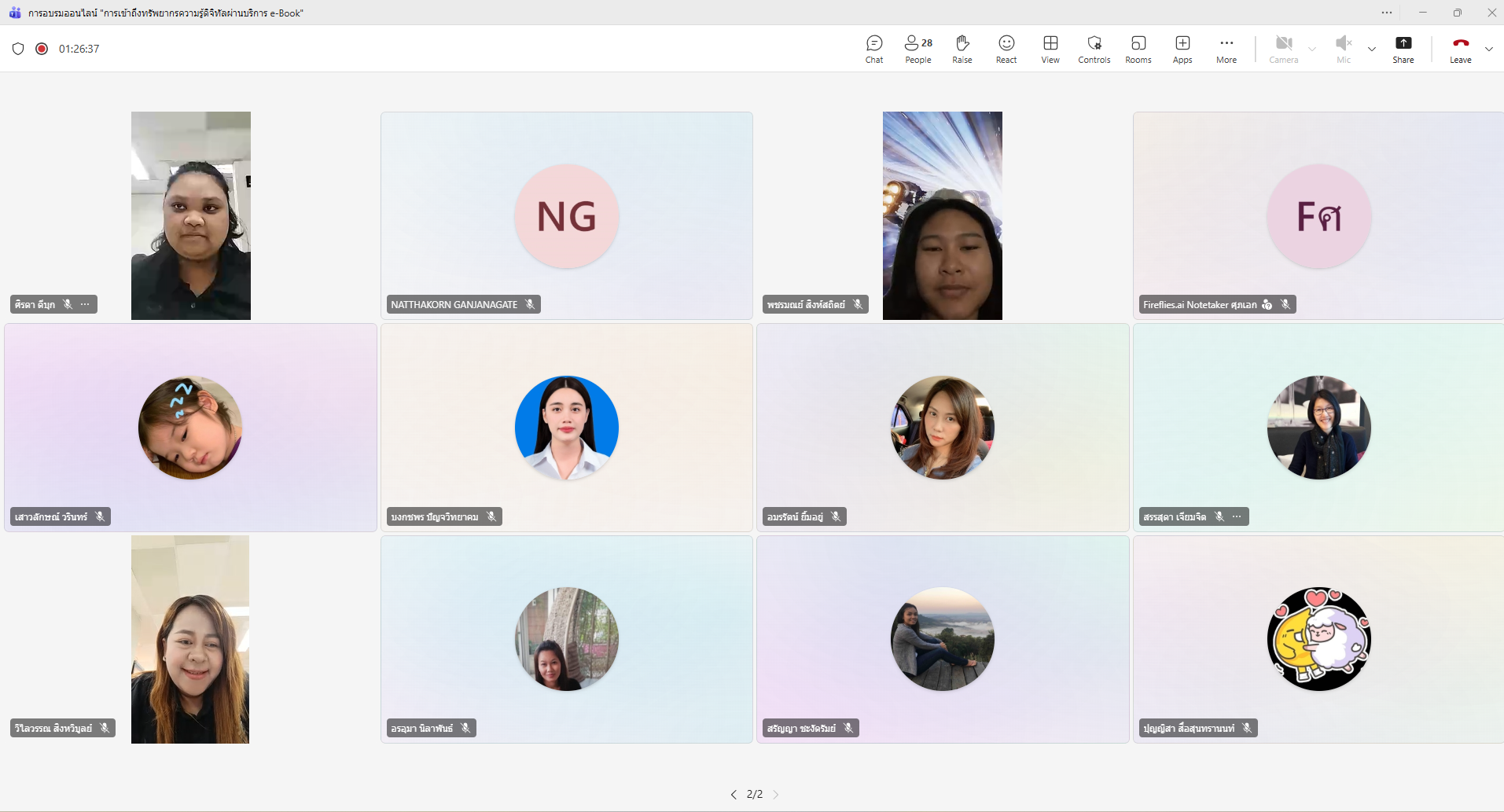Expand the Mic options dropdown arrow
Image resolution: width=1504 pixels, height=812 pixels.
(1372, 49)
